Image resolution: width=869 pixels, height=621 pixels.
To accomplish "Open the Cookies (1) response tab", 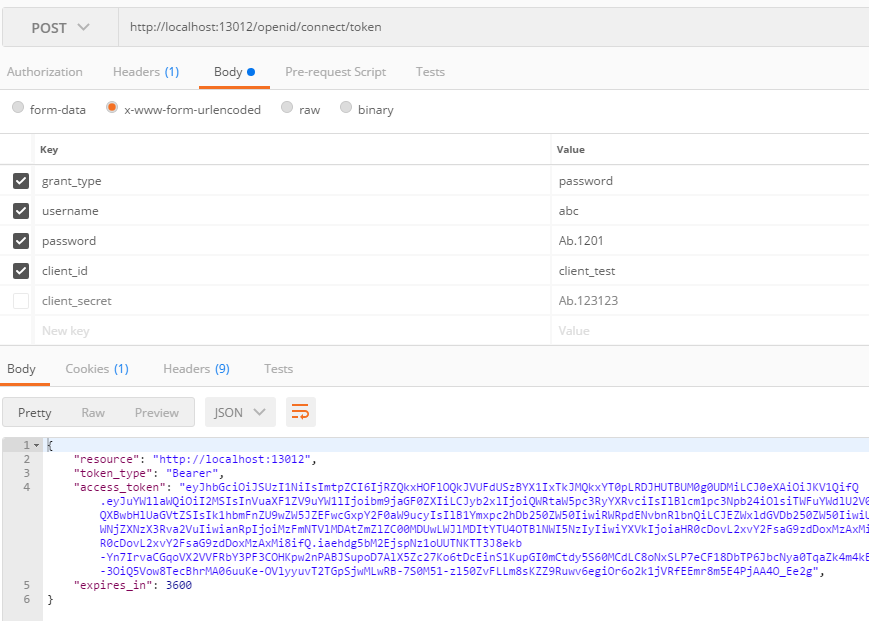I will point(96,368).
